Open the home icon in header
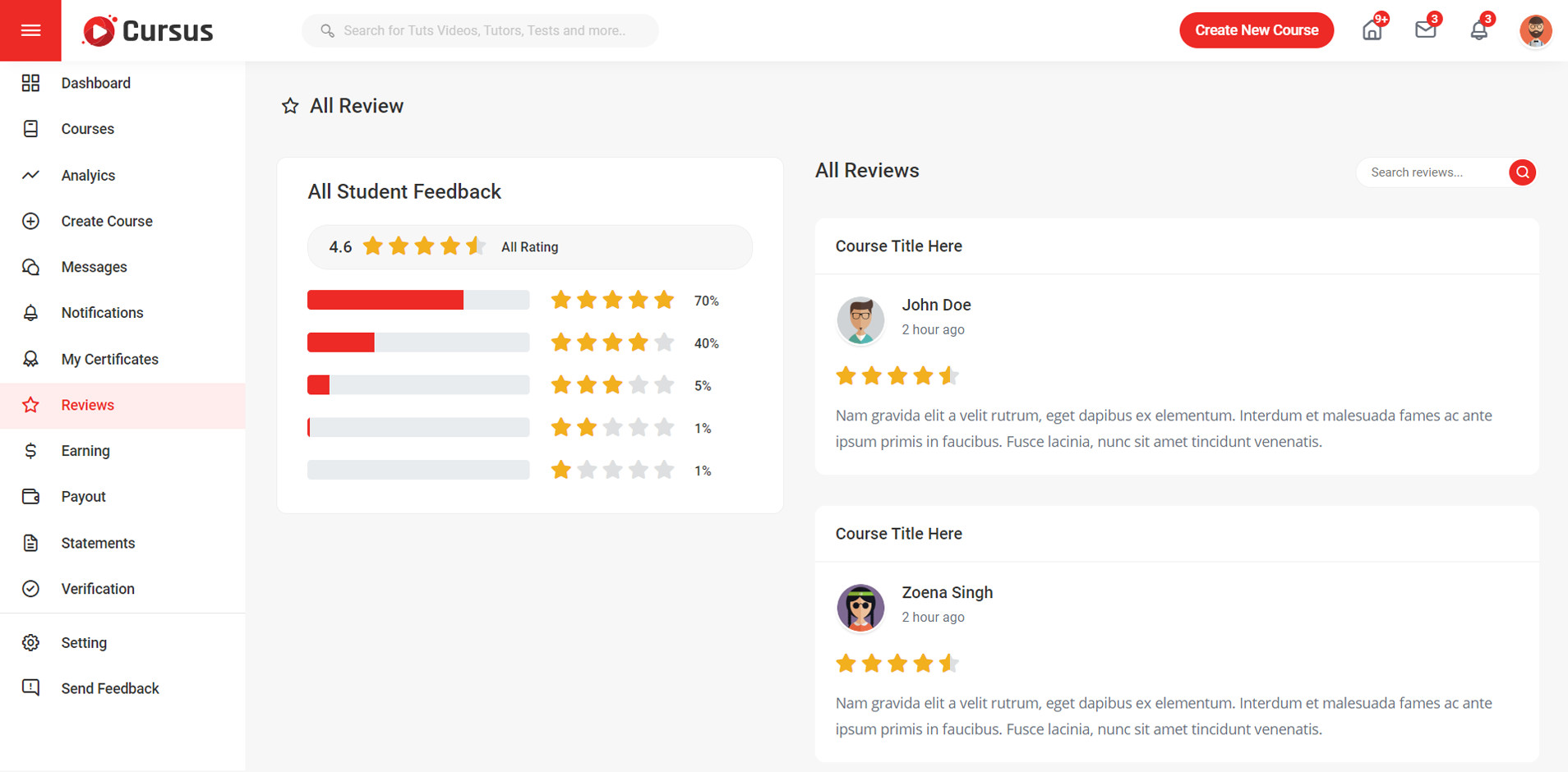Screen dimensions: 1568x772 point(1372,31)
